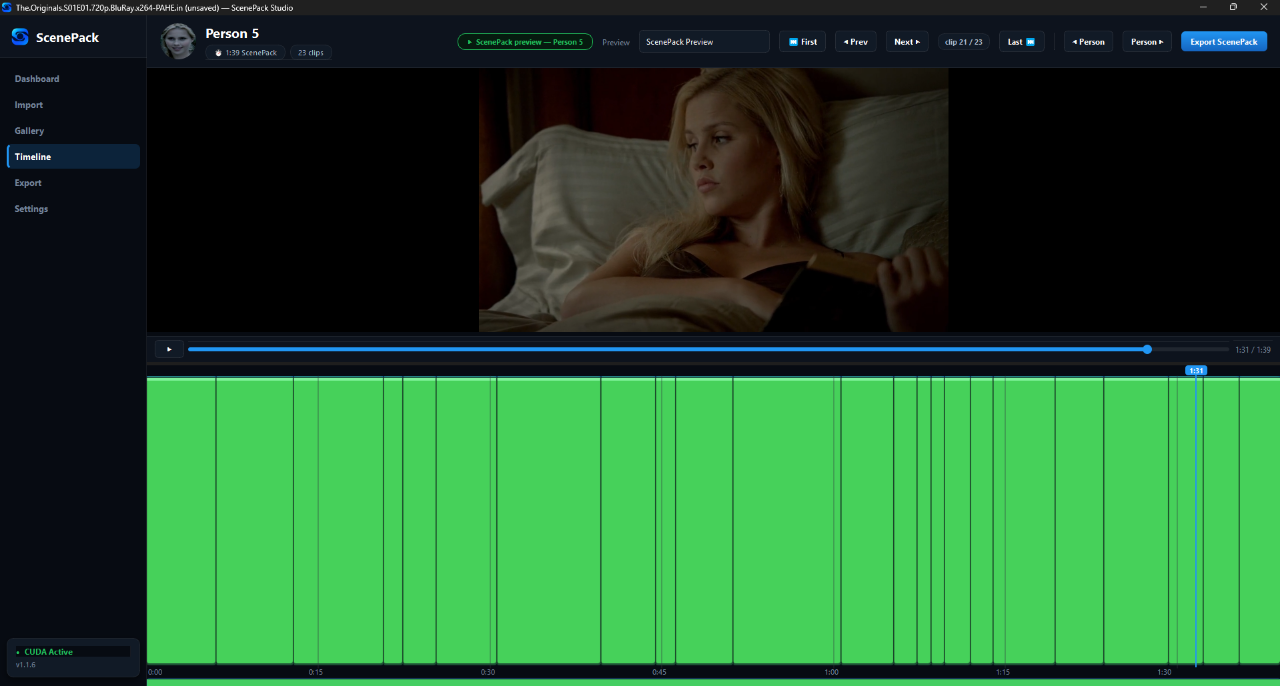Click the app icon in title bar

(x=7, y=7)
